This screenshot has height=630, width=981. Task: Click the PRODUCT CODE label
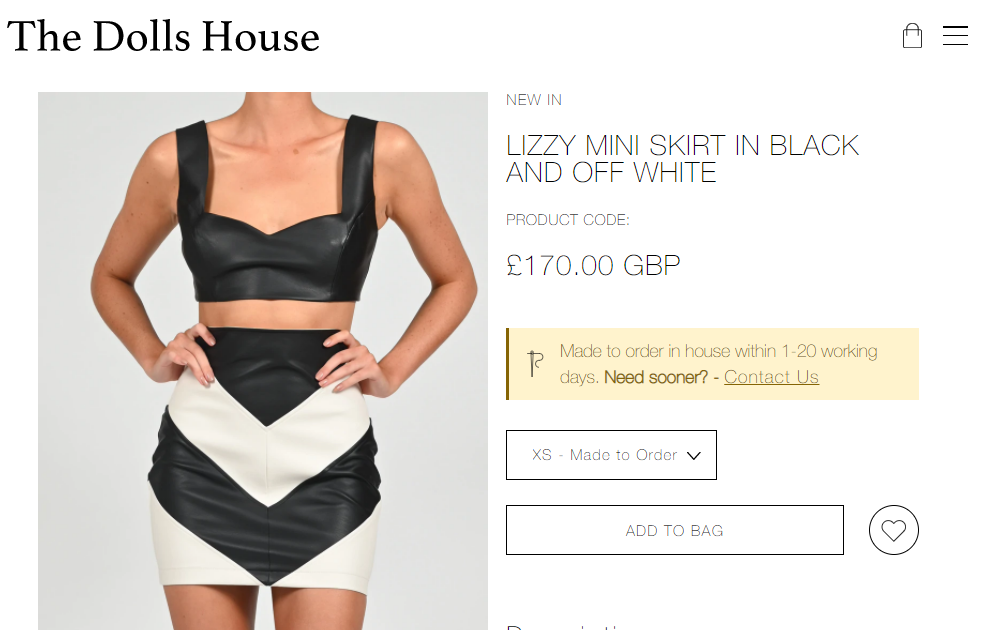(567, 220)
